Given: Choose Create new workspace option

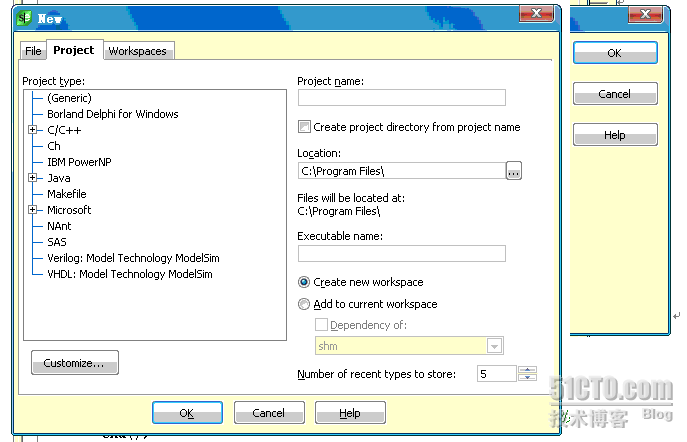Looking at the screenshot, I should [x=304, y=282].
